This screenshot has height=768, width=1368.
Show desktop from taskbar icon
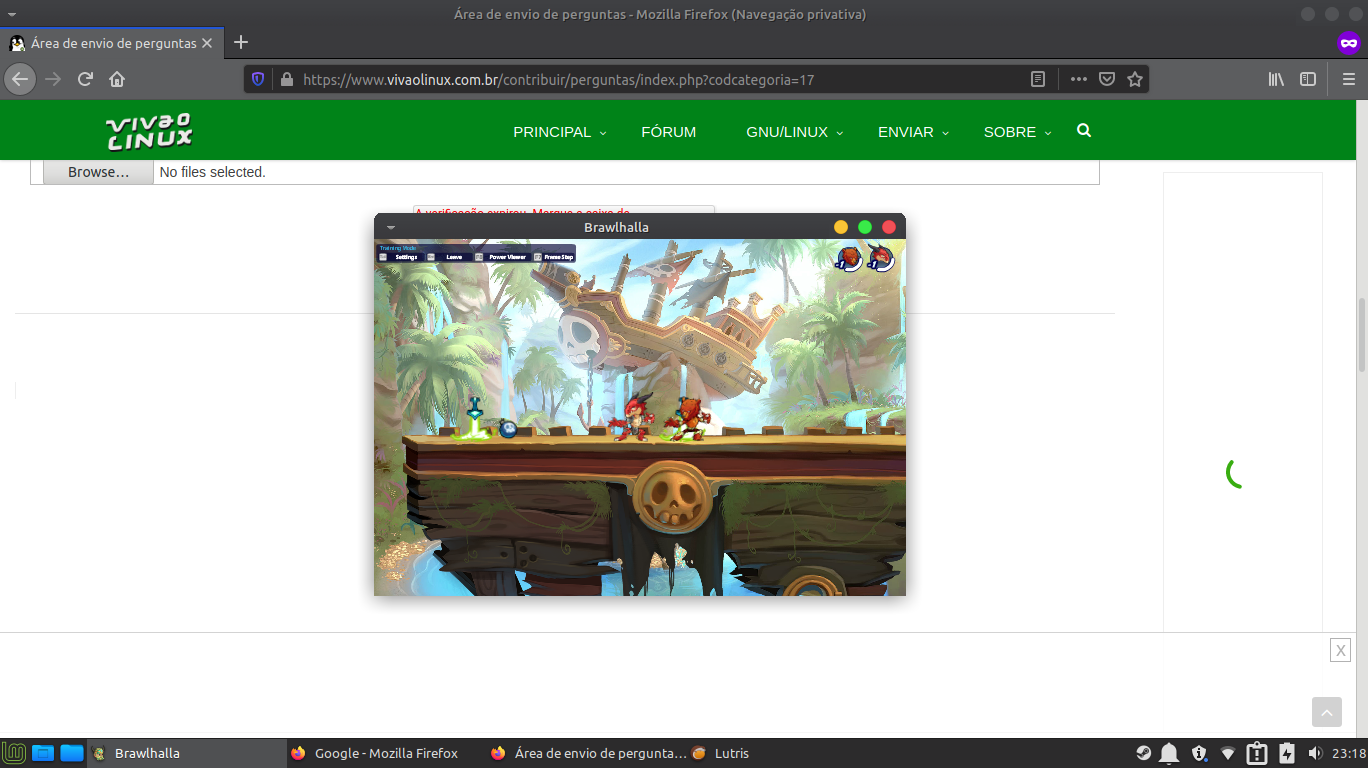(x=42, y=753)
